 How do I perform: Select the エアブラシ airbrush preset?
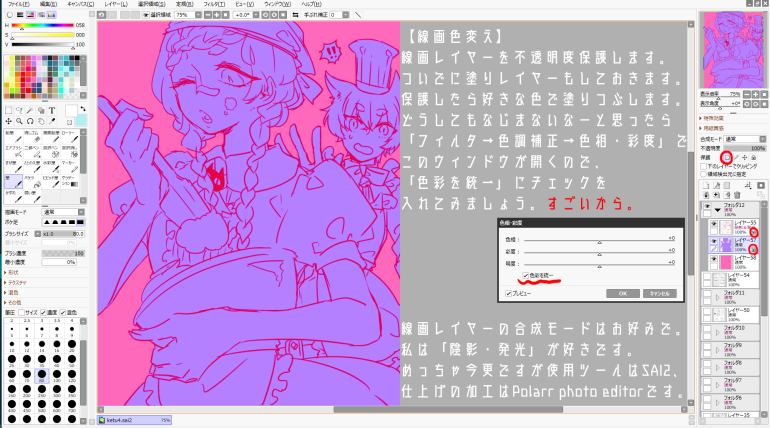[13, 152]
